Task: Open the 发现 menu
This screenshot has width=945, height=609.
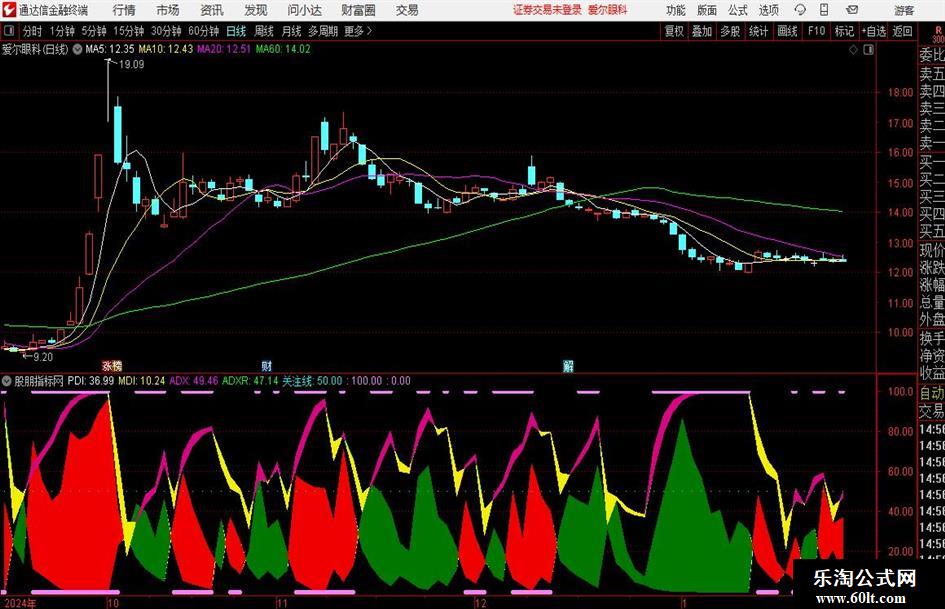Action: click(256, 10)
